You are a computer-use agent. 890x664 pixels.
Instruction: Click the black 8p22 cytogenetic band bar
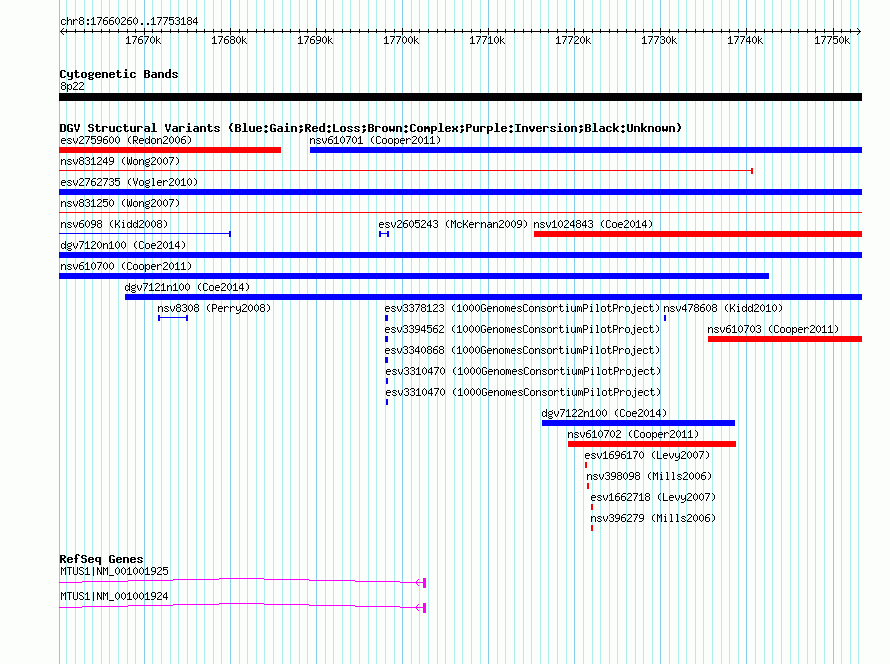click(460, 97)
